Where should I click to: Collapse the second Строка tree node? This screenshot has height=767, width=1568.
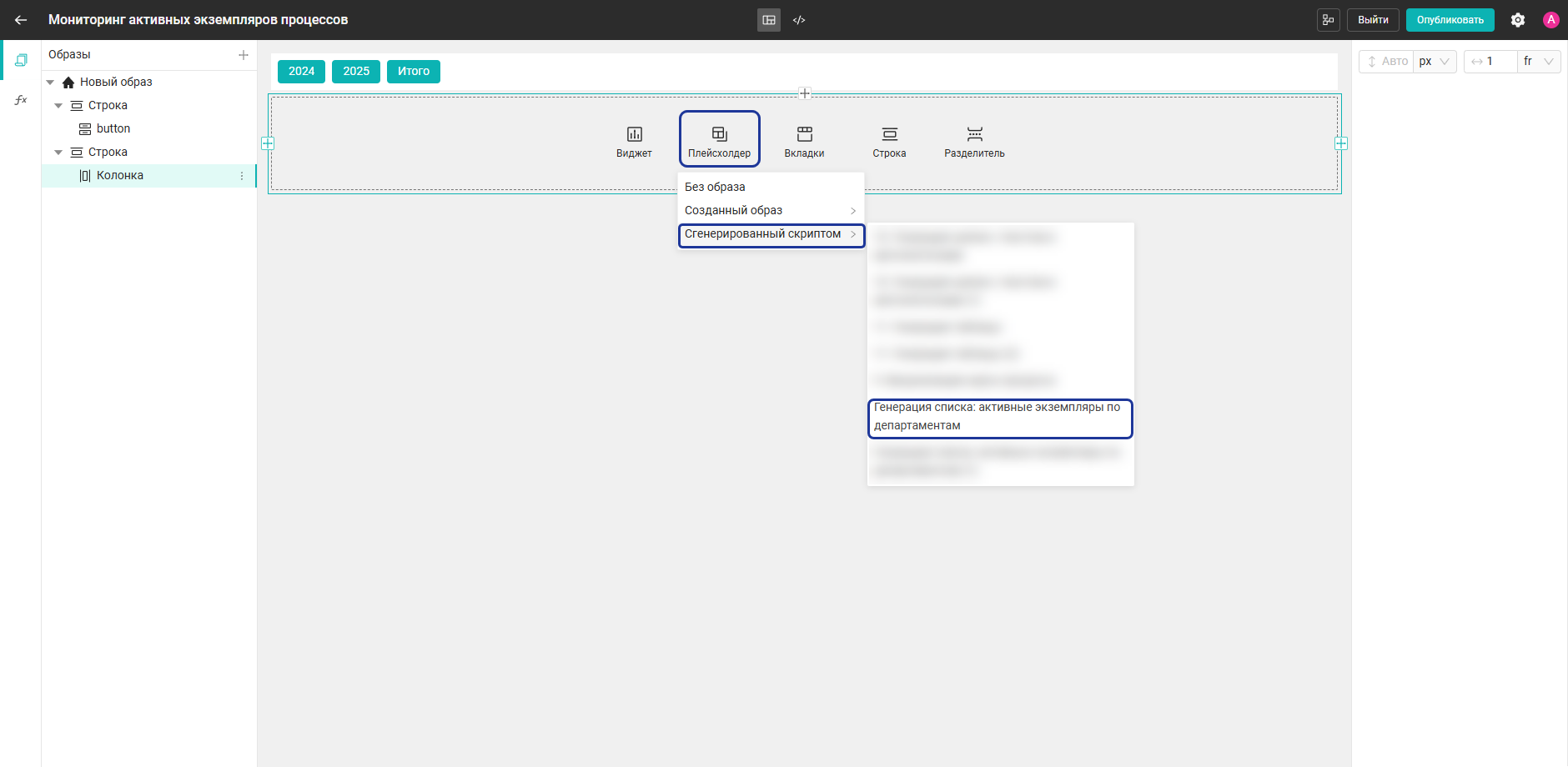58,153
